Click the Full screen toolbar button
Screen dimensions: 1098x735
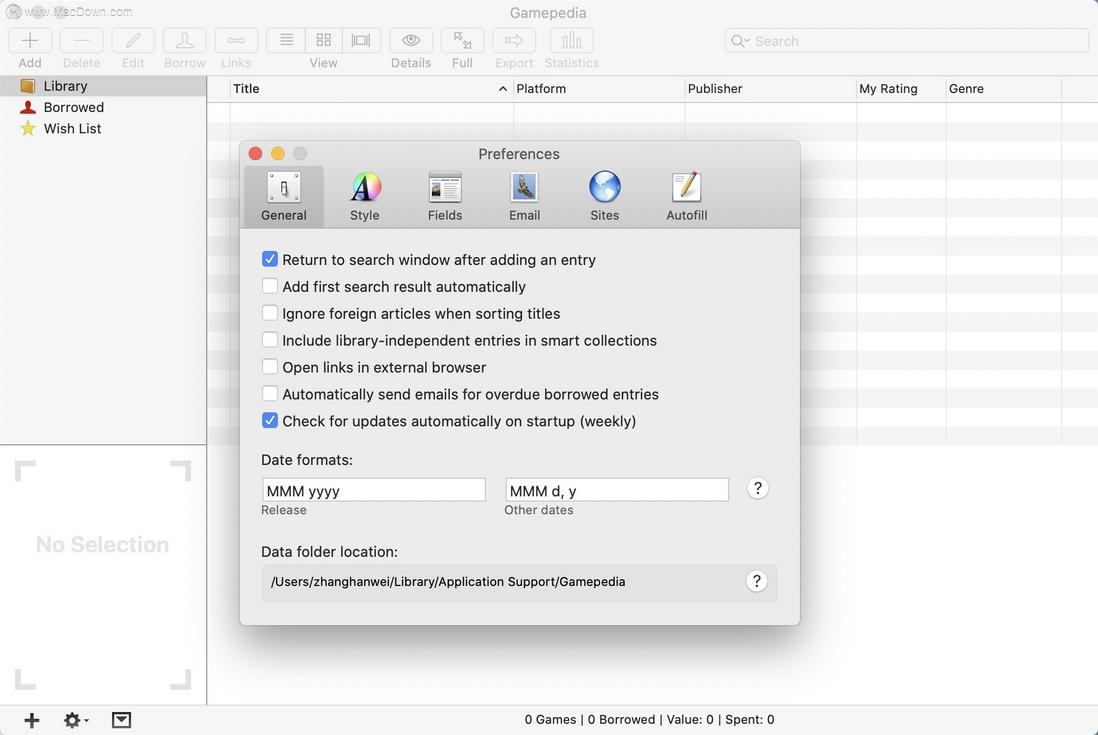[462, 41]
